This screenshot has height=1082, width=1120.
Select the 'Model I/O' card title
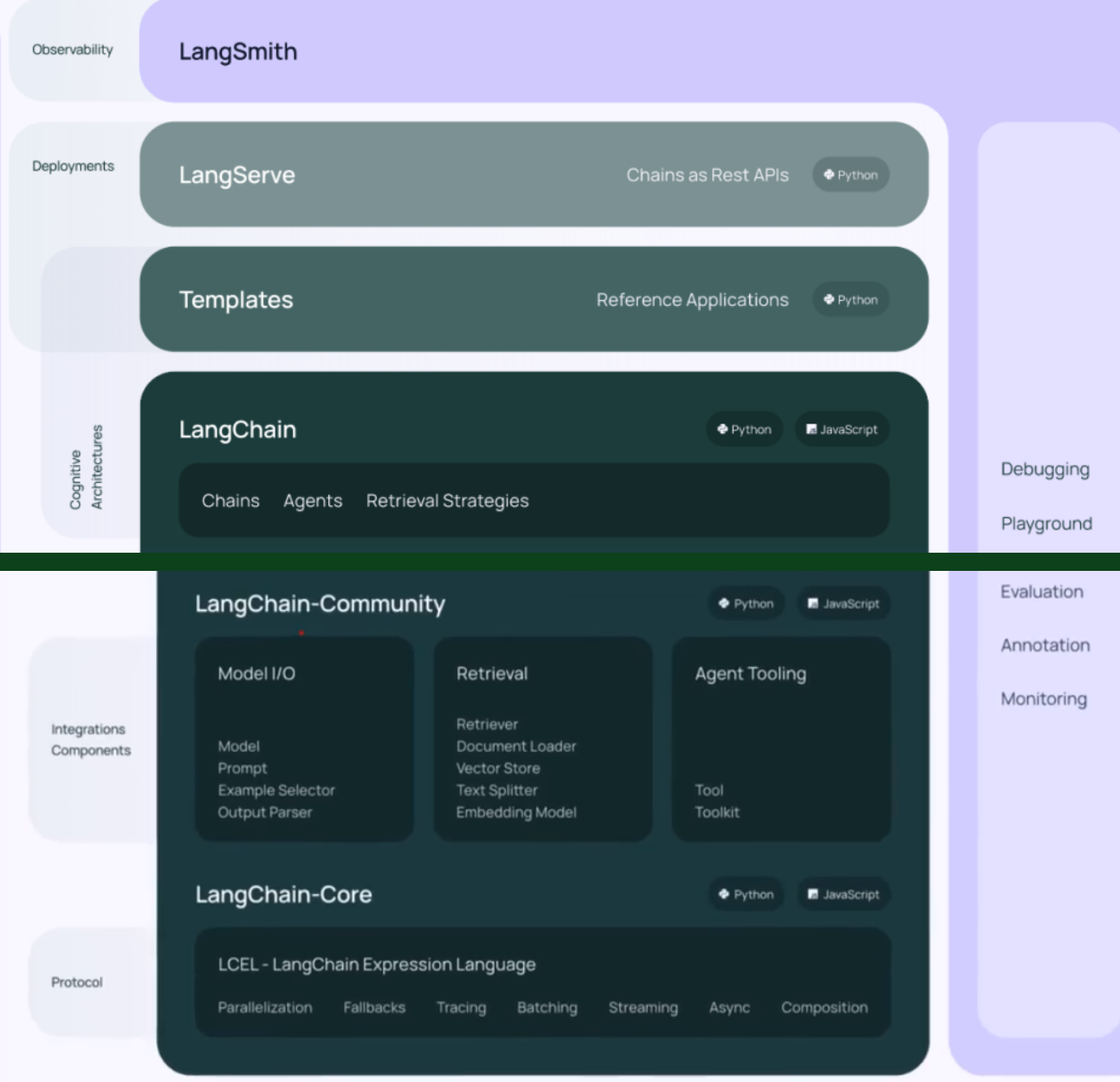[256, 674]
